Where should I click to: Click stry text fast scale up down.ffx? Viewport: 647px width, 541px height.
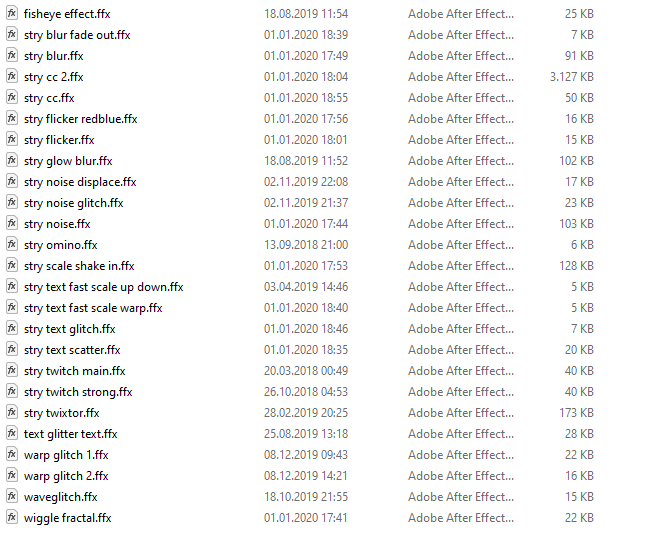tap(104, 287)
